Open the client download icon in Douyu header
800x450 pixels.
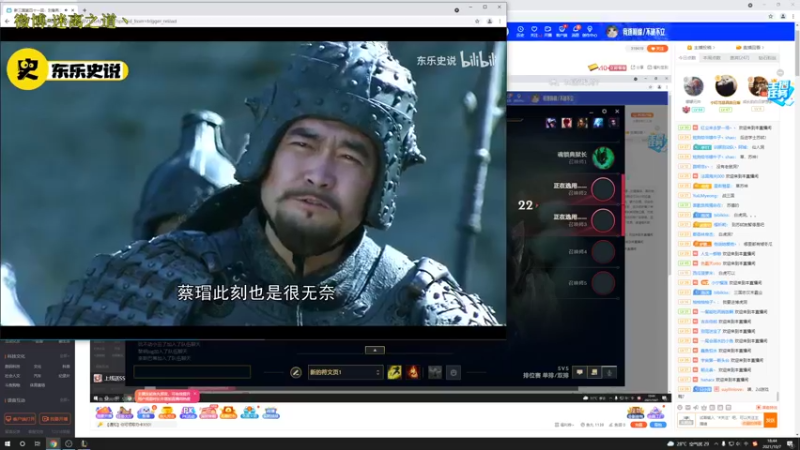[x=562, y=32]
